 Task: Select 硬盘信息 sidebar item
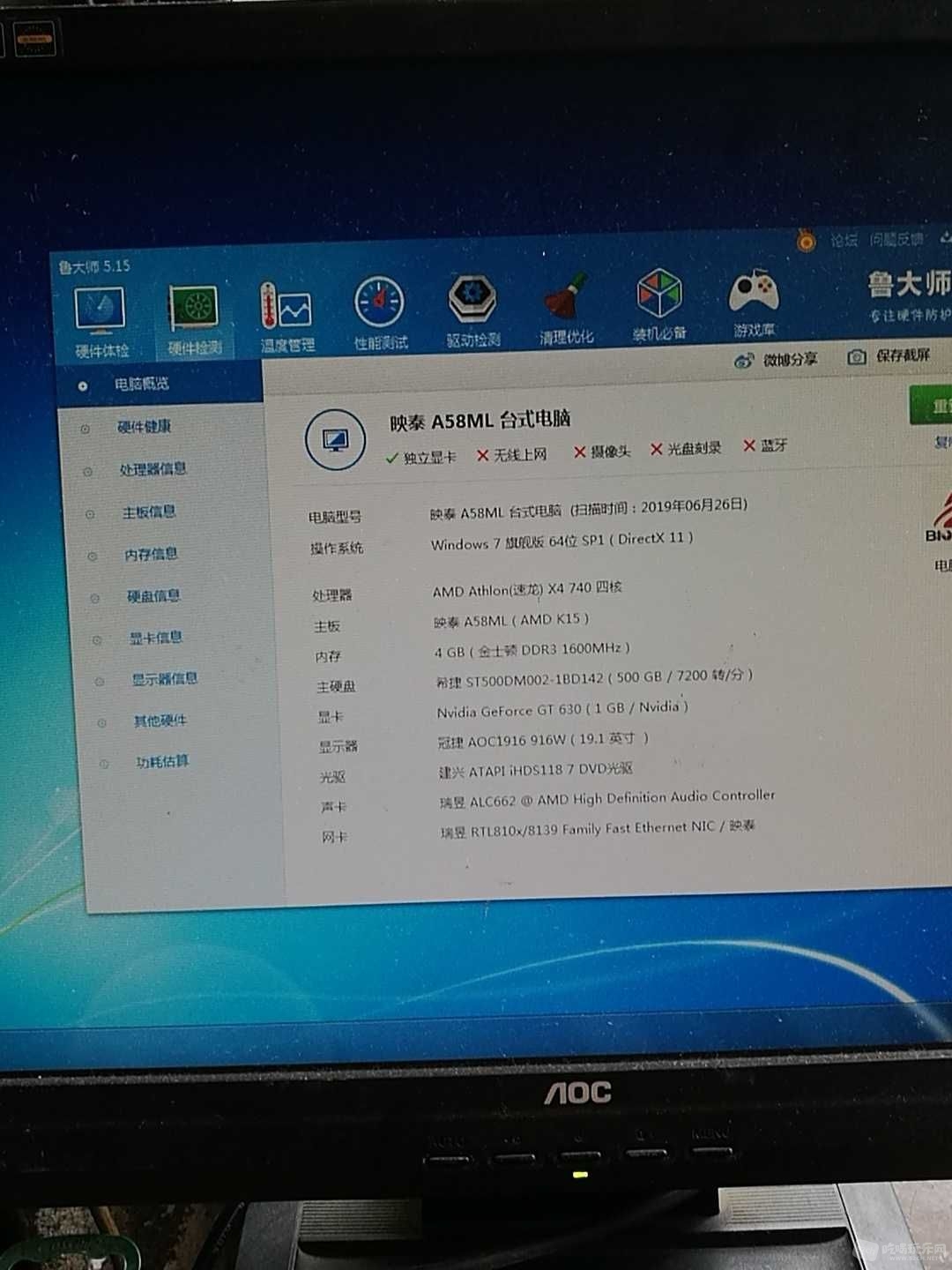tap(153, 595)
